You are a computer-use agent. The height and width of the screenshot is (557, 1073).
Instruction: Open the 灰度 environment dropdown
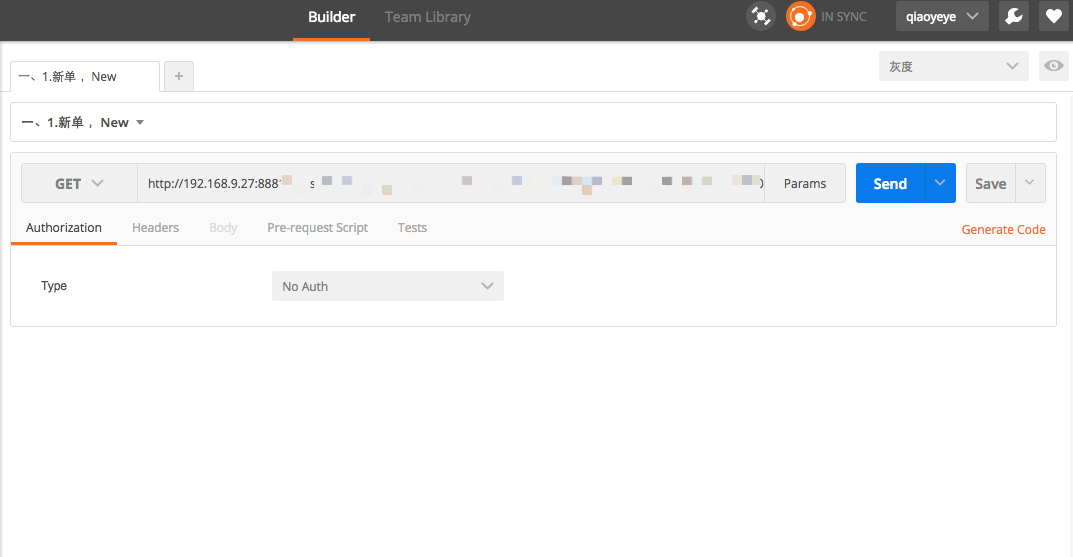[953, 66]
